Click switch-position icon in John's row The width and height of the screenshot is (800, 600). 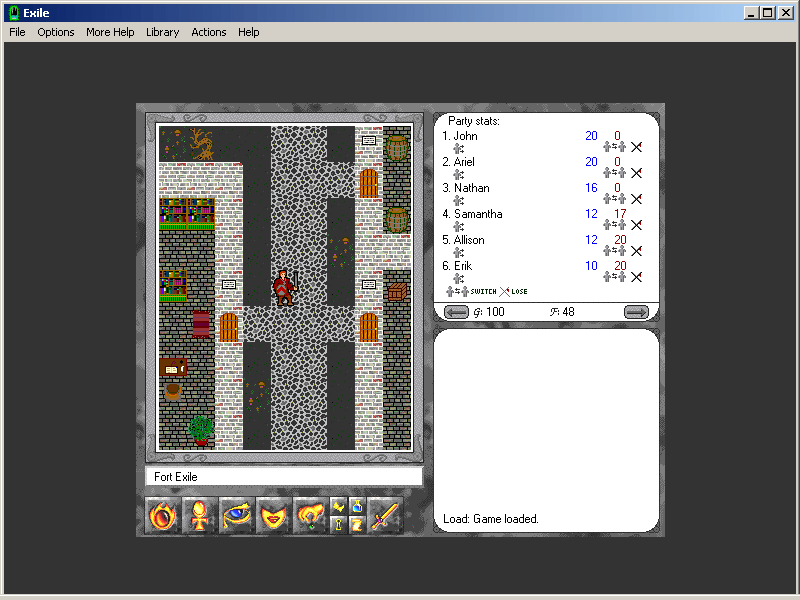pos(614,147)
